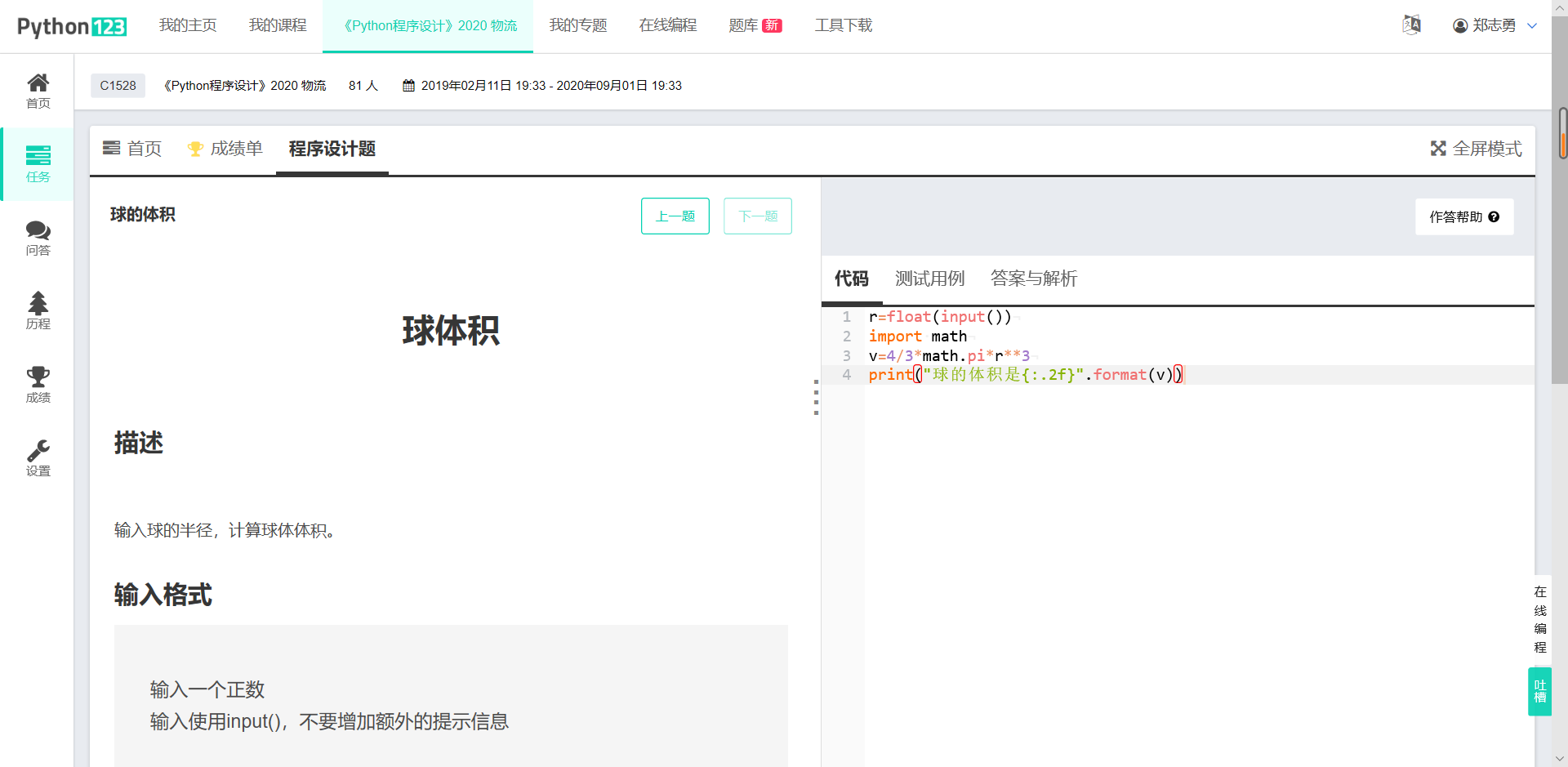Open the 首页 home sidebar icon

tap(38, 91)
